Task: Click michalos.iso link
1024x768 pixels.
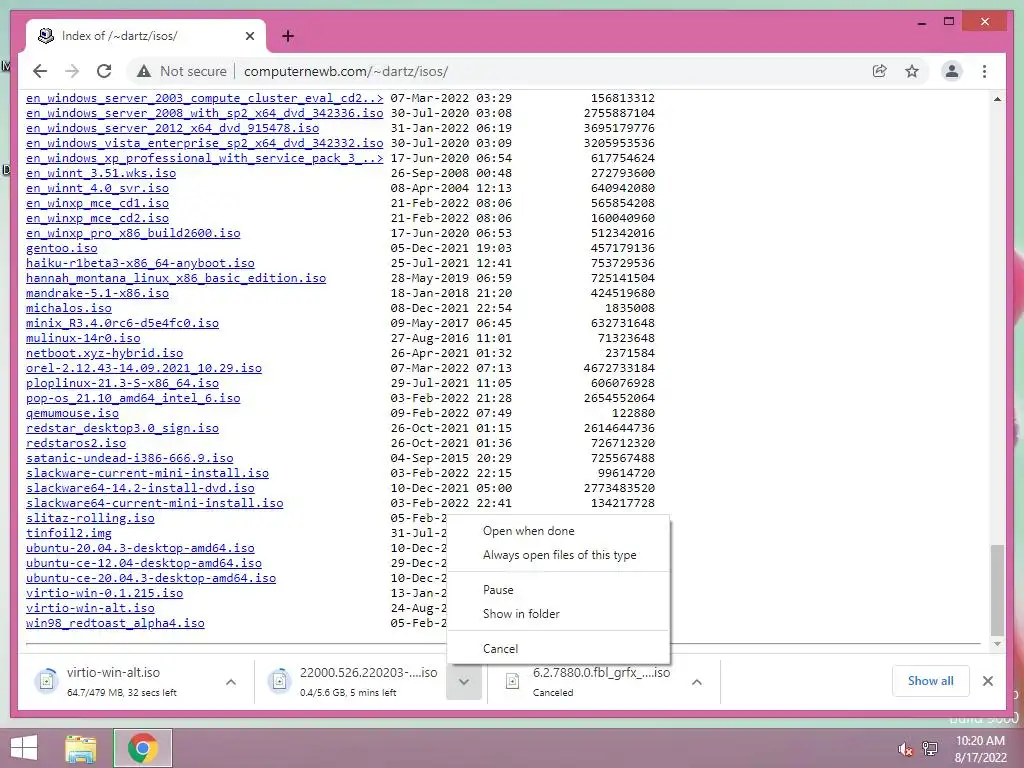Action: [69, 308]
